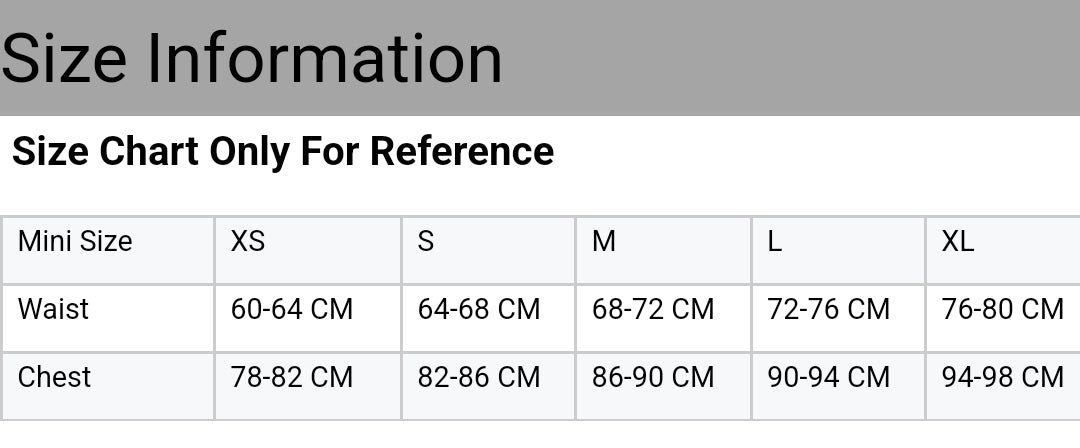Click the M size column header
Viewport: 1080px width, 448px height.
[x=604, y=242]
